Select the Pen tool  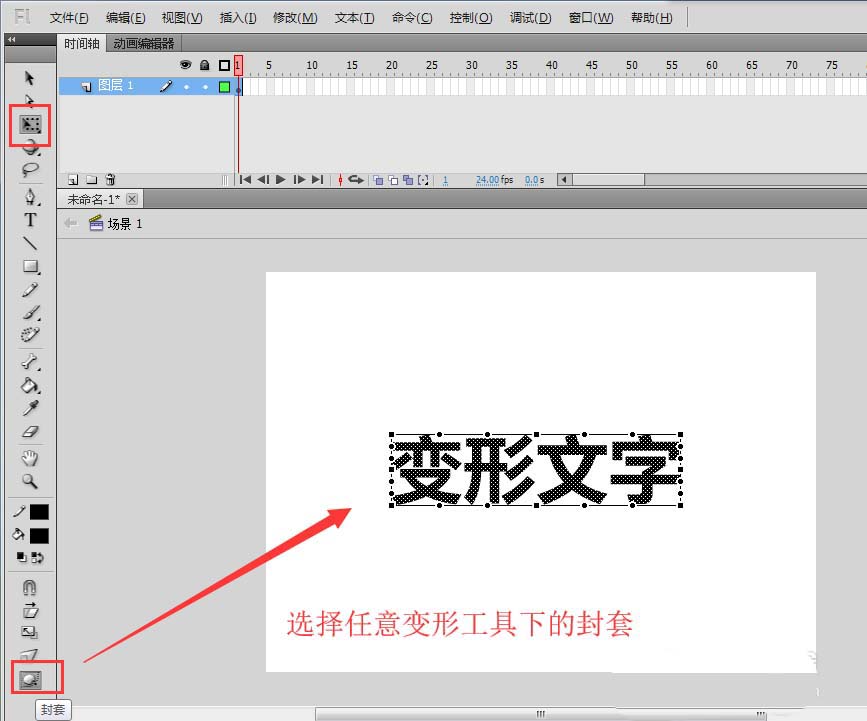(x=30, y=196)
